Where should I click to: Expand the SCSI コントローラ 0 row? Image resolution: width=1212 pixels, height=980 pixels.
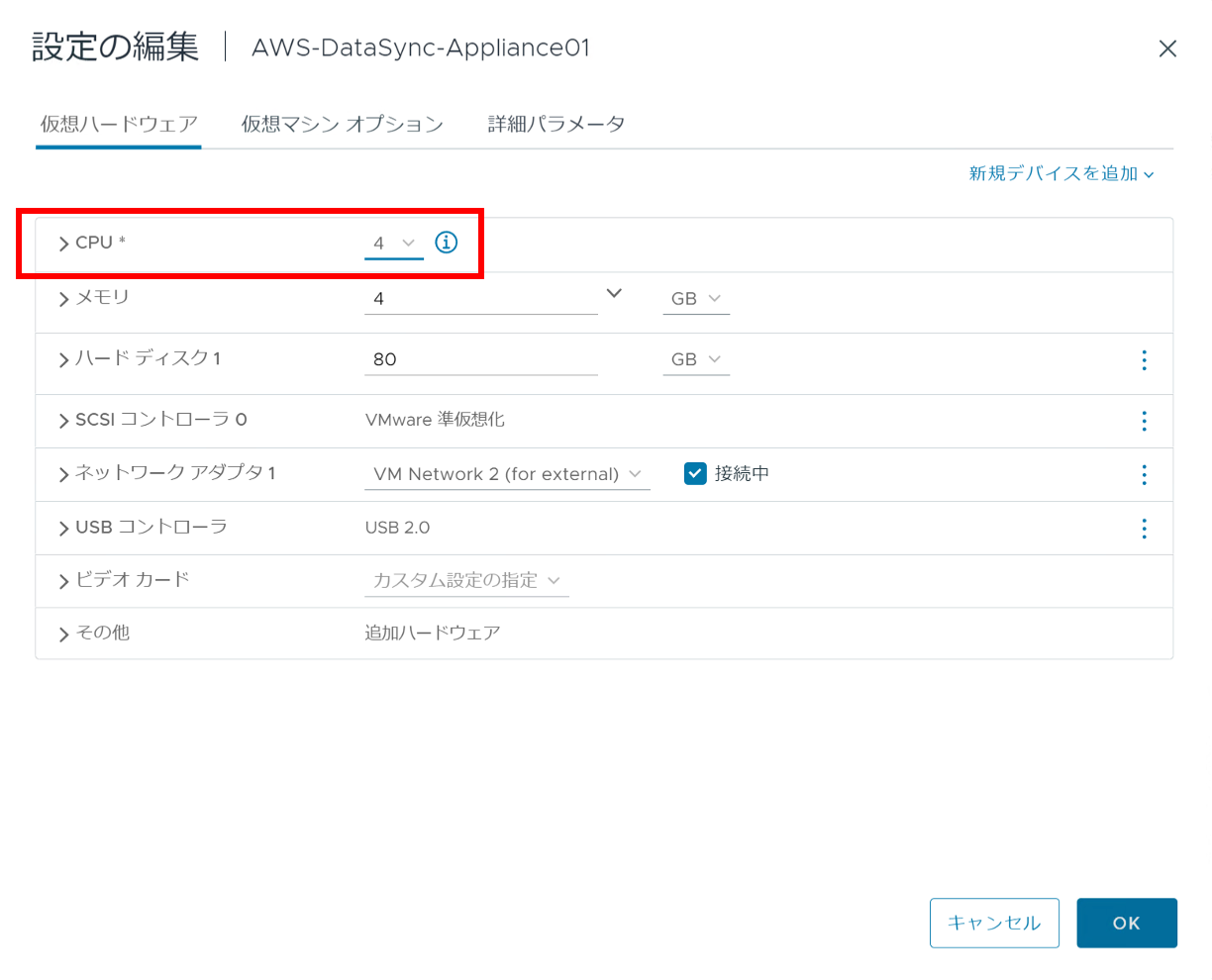click(64, 422)
